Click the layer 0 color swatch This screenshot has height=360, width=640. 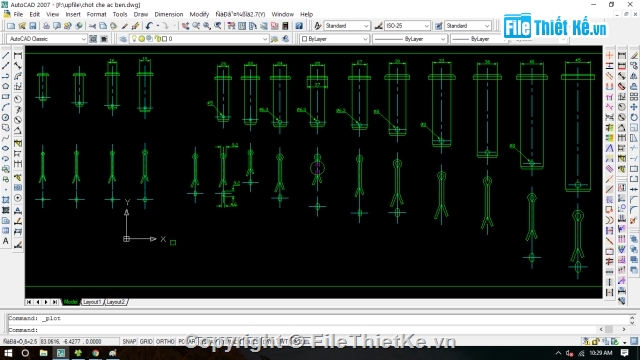click(x=164, y=39)
